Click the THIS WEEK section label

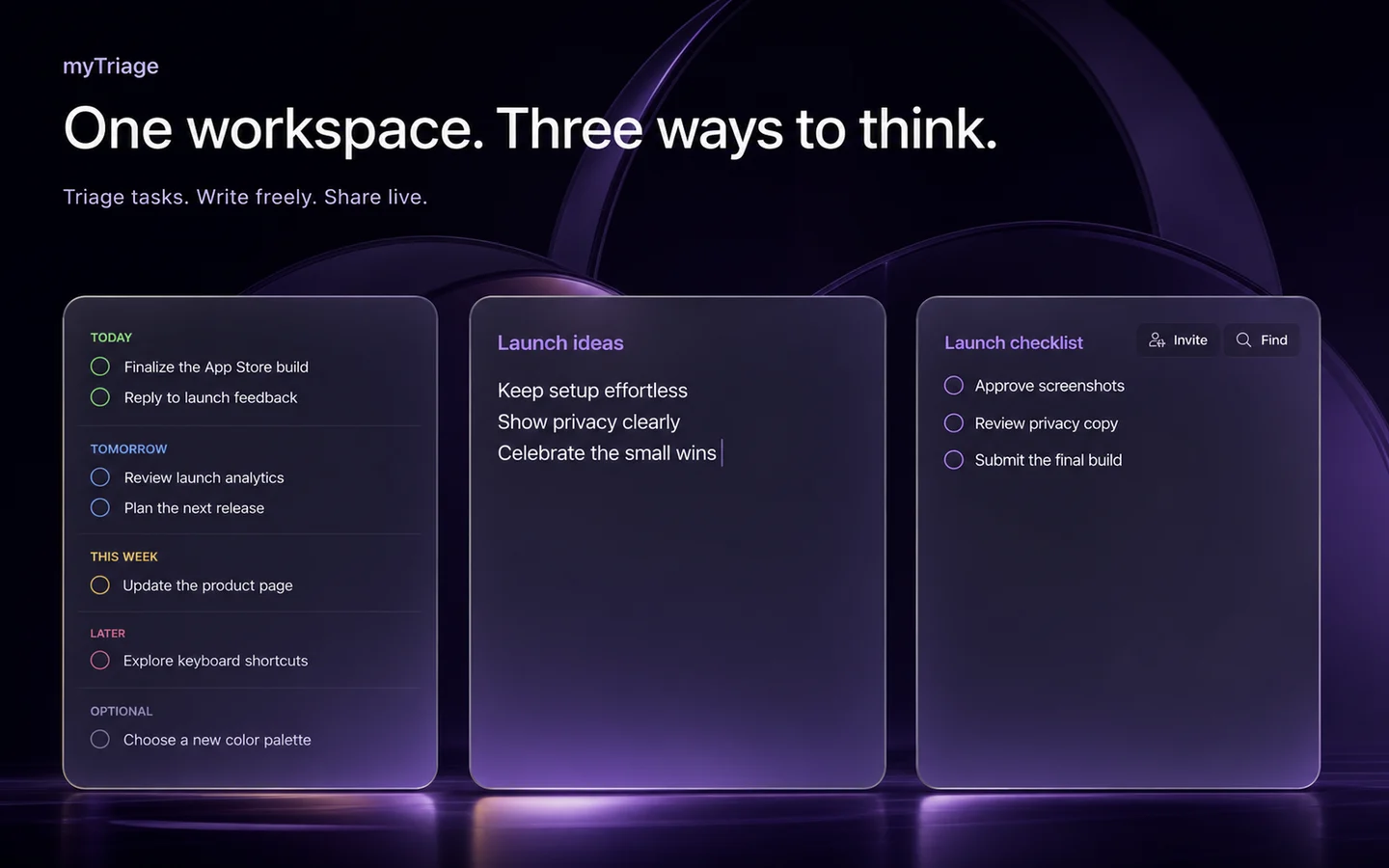123,556
